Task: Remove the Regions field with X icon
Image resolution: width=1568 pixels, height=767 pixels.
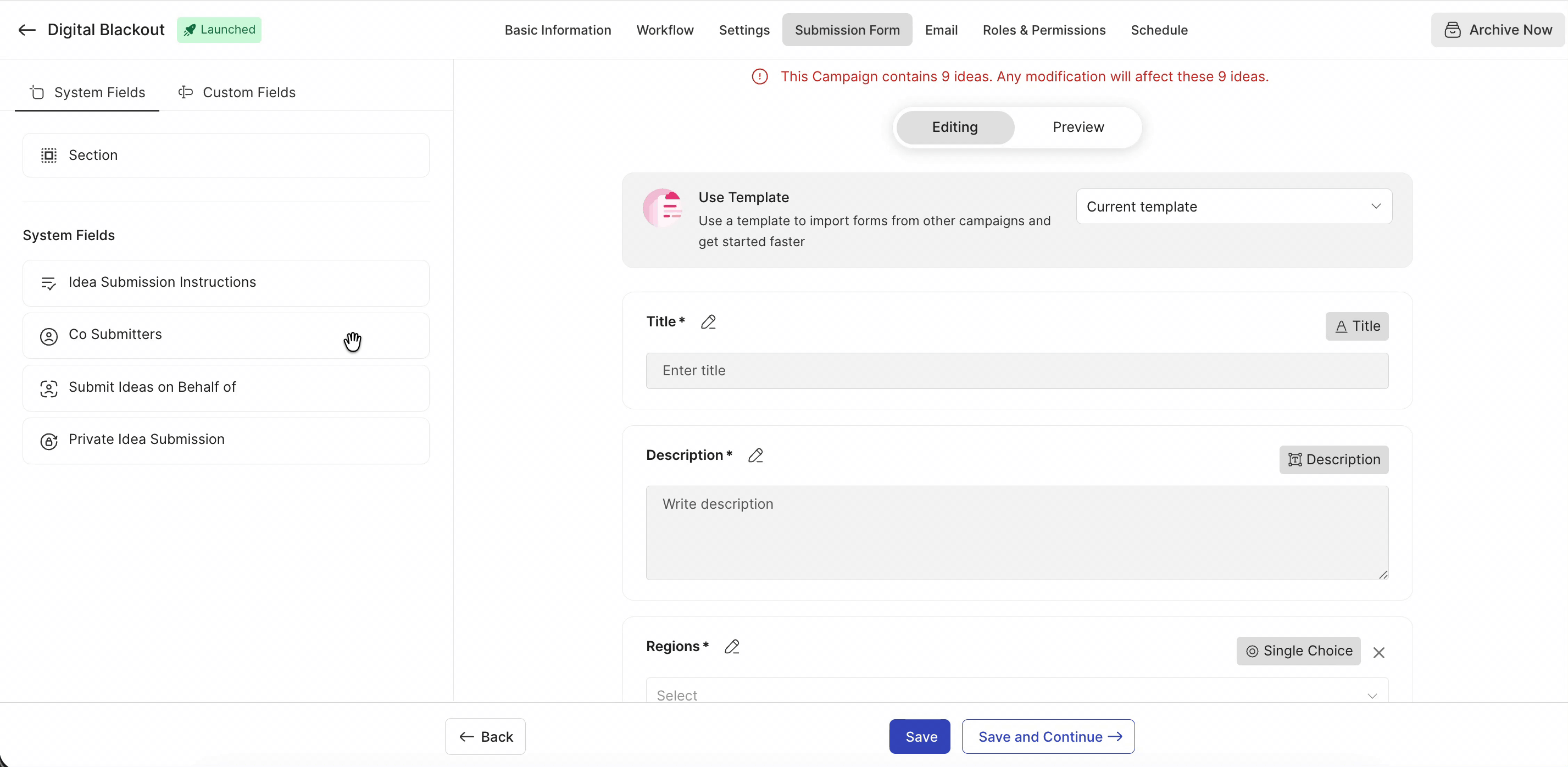Action: (x=1378, y=652)
